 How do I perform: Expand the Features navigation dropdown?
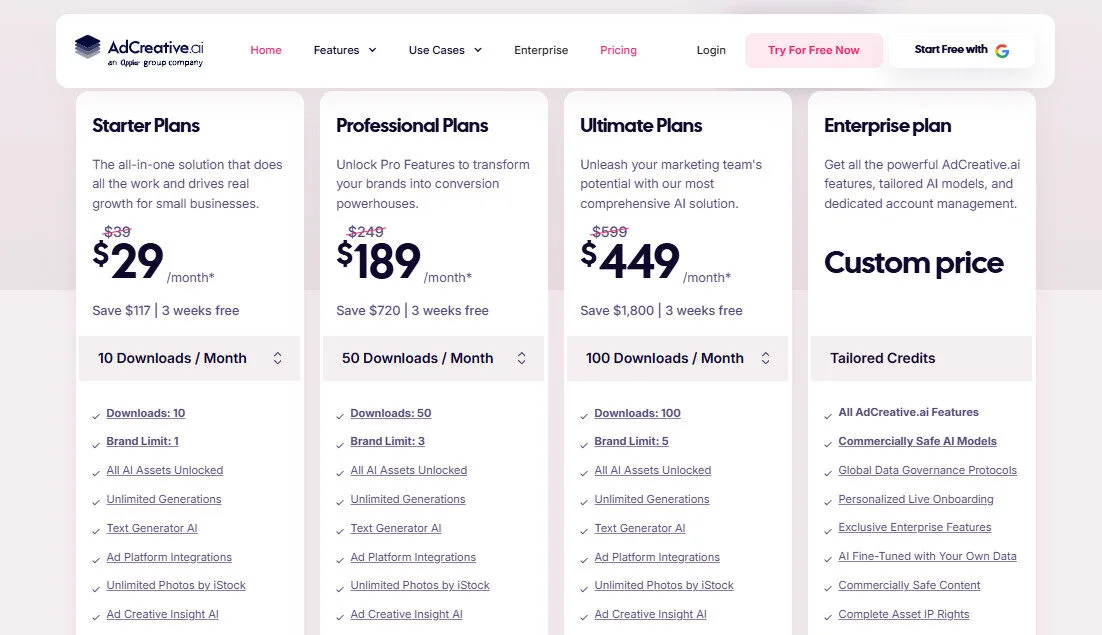pos(345,50)
